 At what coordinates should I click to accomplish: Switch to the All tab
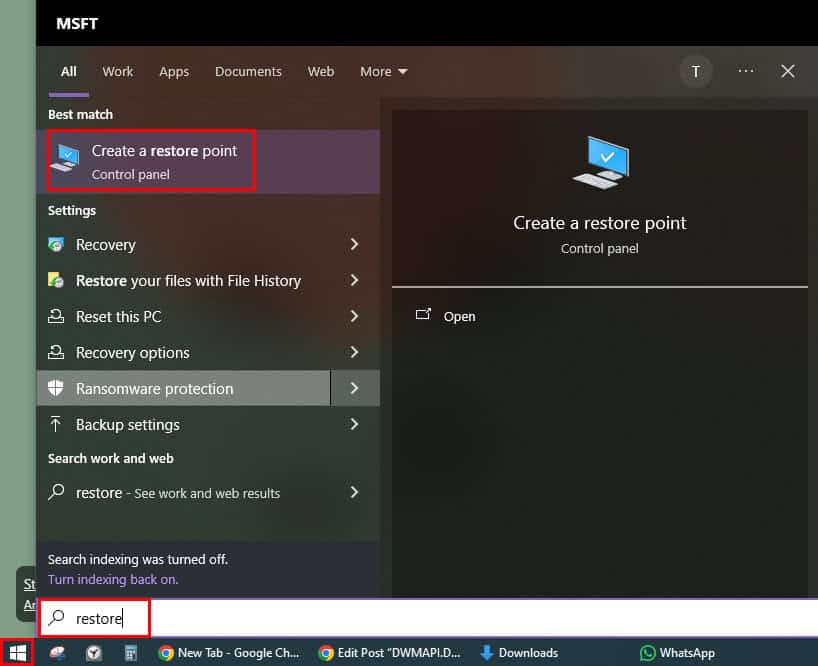tap(68, 72)
